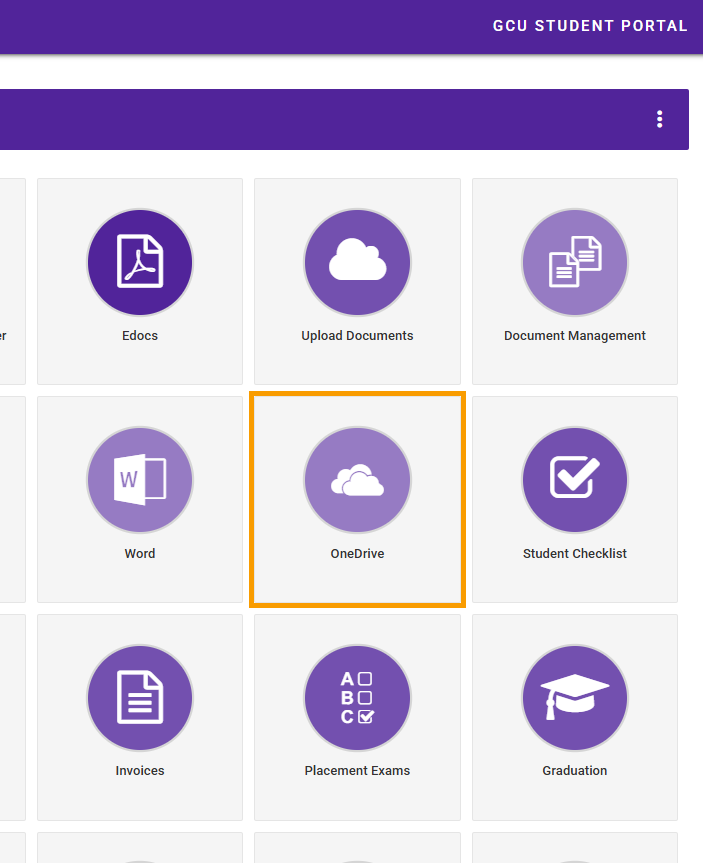Click the Placement Exams ABC icon

(x=357, y=698)
